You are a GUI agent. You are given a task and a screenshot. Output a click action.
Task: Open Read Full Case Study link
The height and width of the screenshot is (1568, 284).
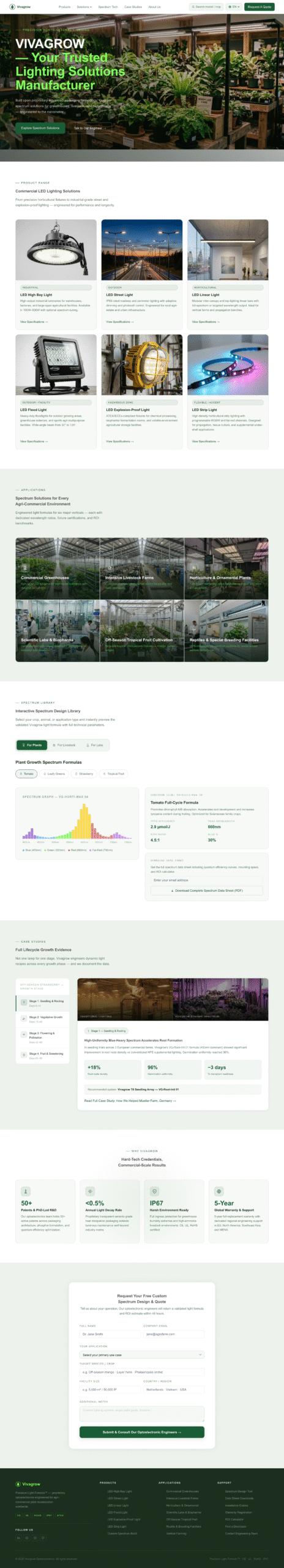pos(130,1101)
